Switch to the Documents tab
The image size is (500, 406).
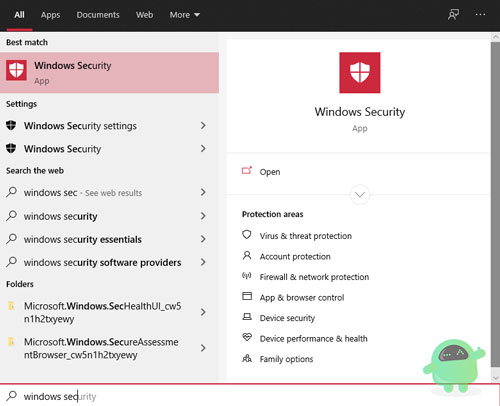98,15
